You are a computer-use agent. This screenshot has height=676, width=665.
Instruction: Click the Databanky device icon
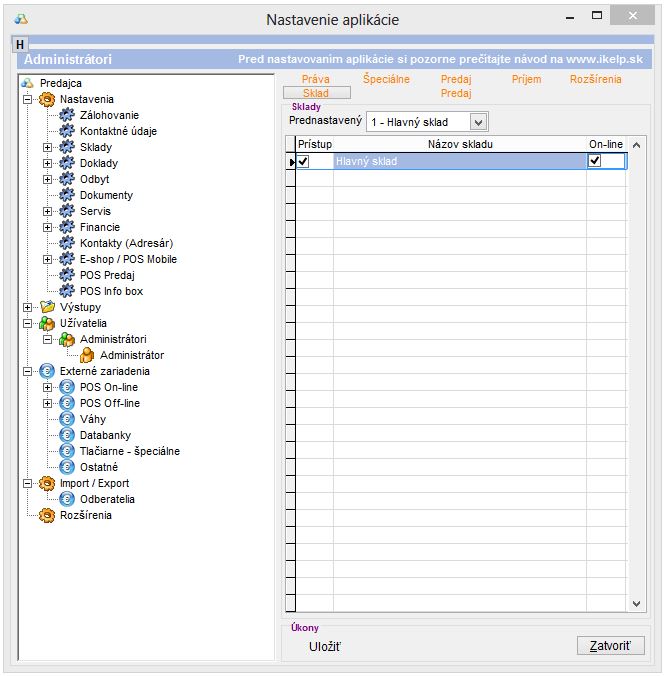pos(67,435)
